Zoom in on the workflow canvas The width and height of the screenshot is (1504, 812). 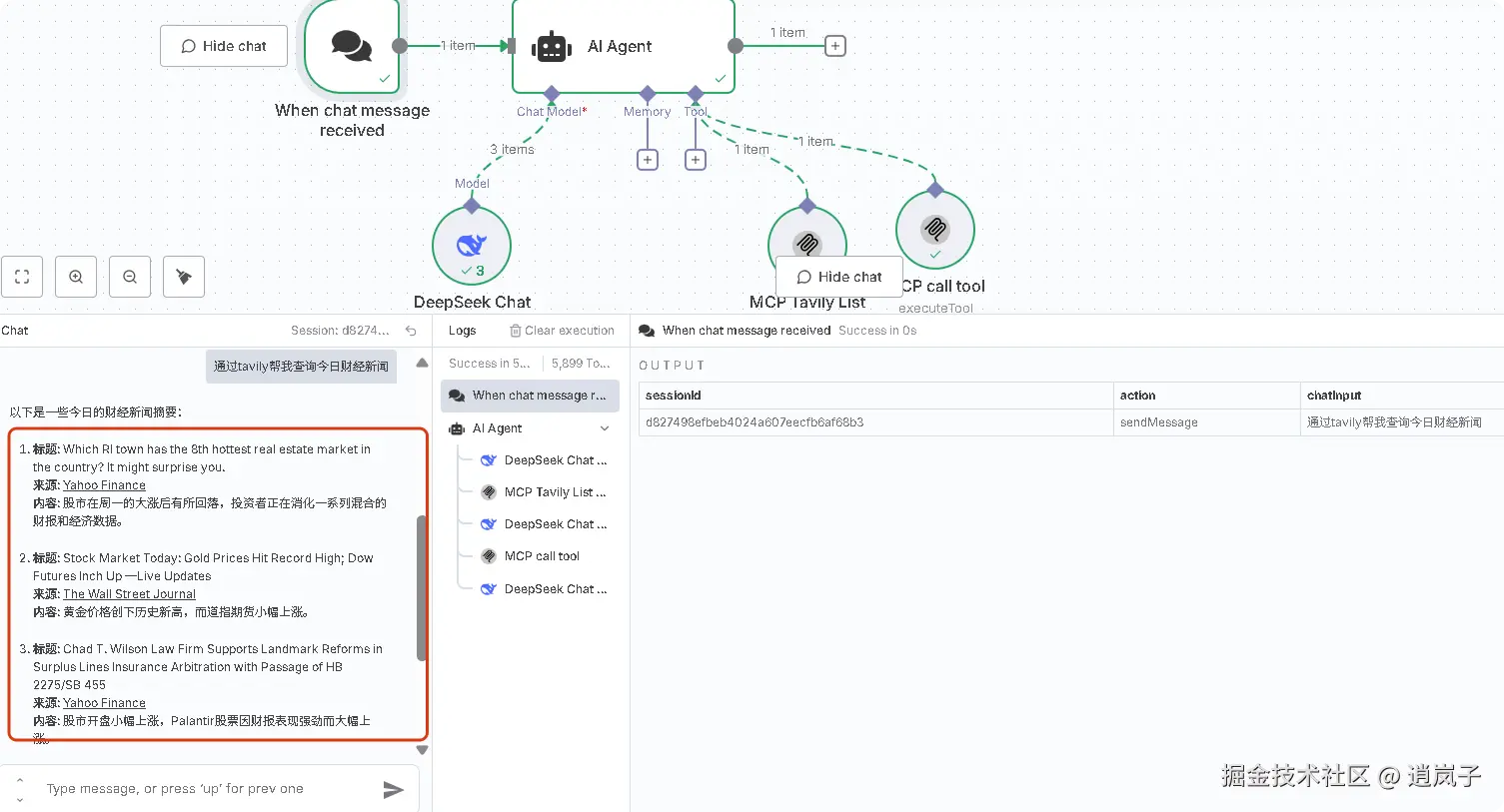pos(76,277)
